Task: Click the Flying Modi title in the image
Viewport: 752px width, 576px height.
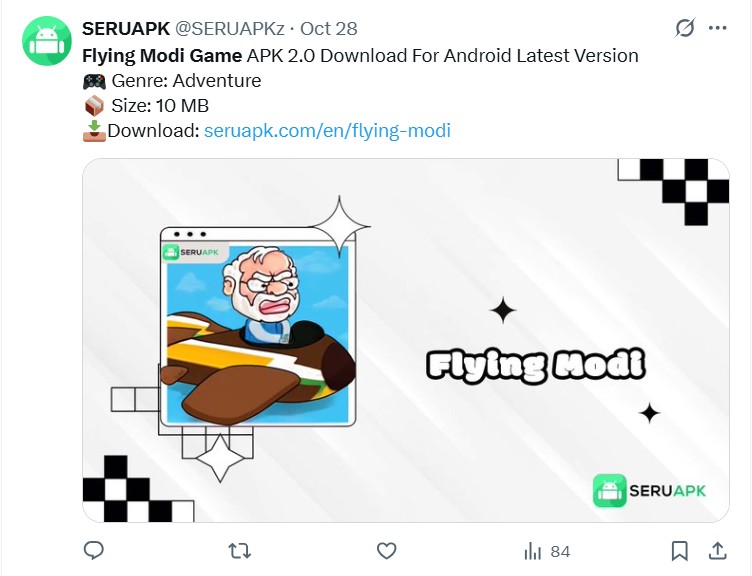Action: click(x=535, y=366)
